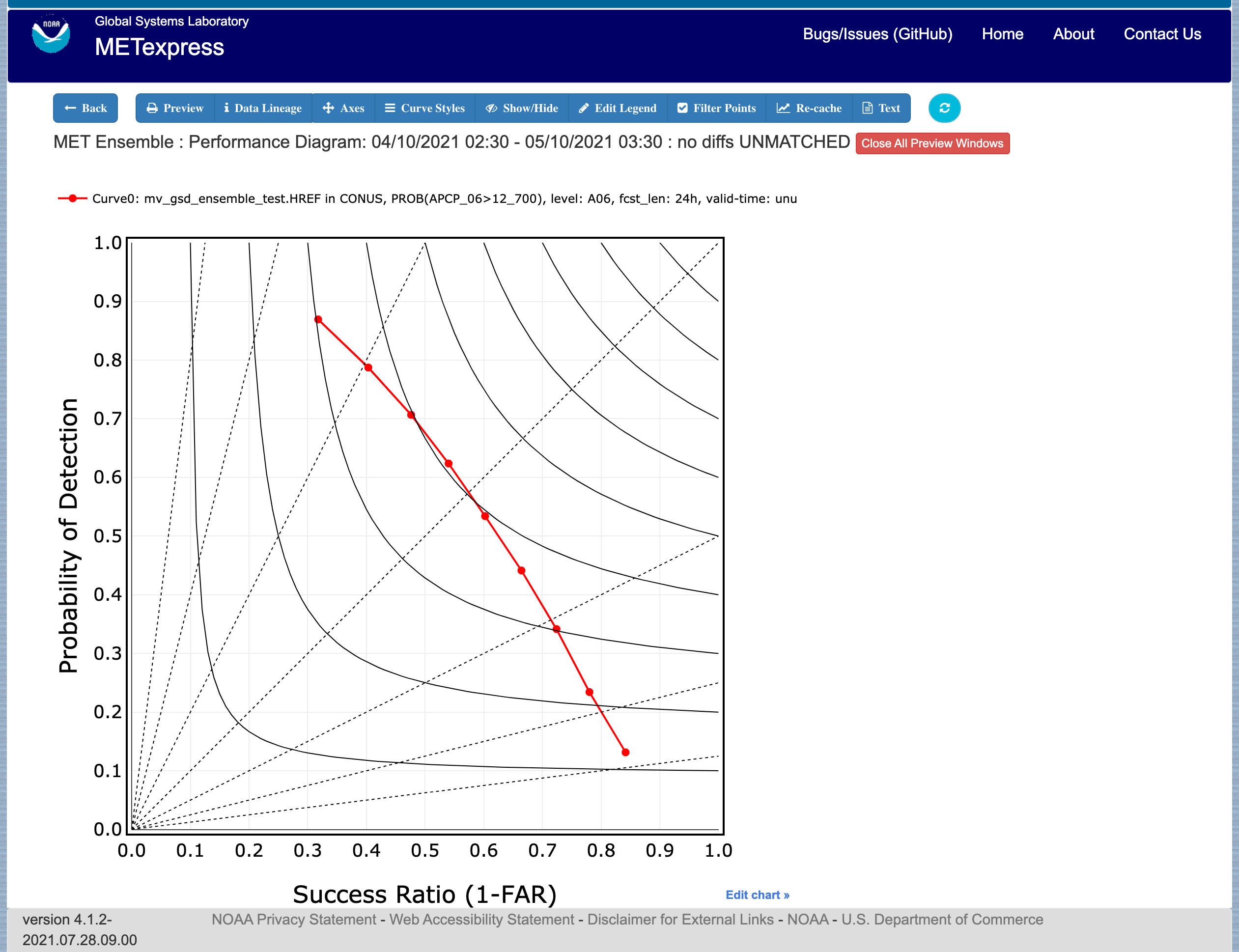Toggle Filter Points checkbox button
1239x952 pixels.
(x=716, y=108)
